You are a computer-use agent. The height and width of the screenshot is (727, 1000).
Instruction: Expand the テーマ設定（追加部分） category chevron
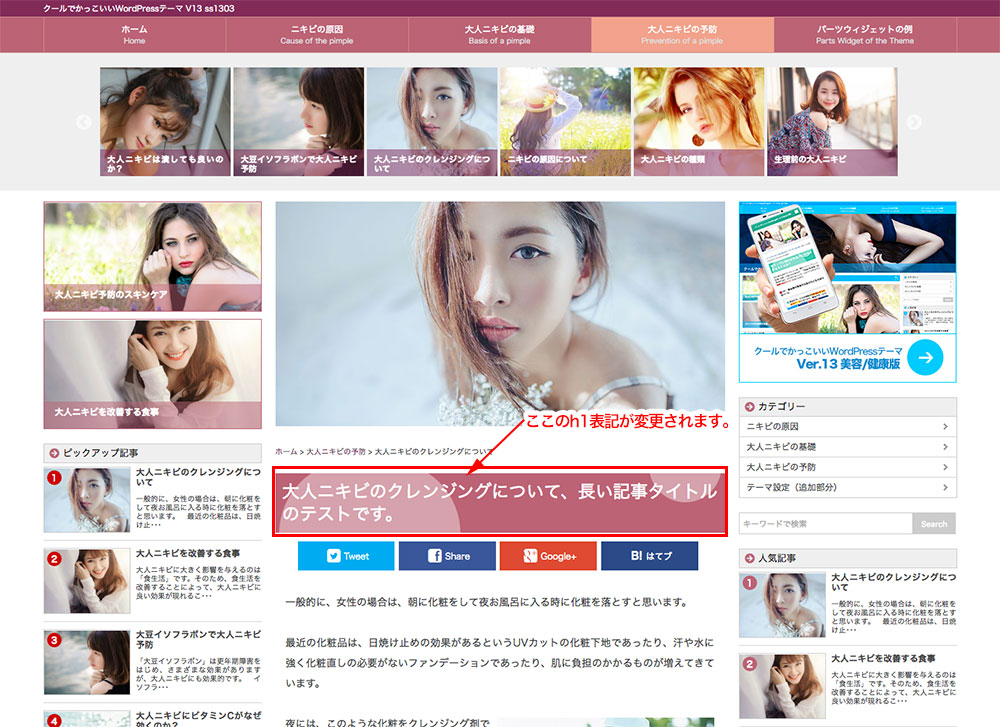click(945, 488)
